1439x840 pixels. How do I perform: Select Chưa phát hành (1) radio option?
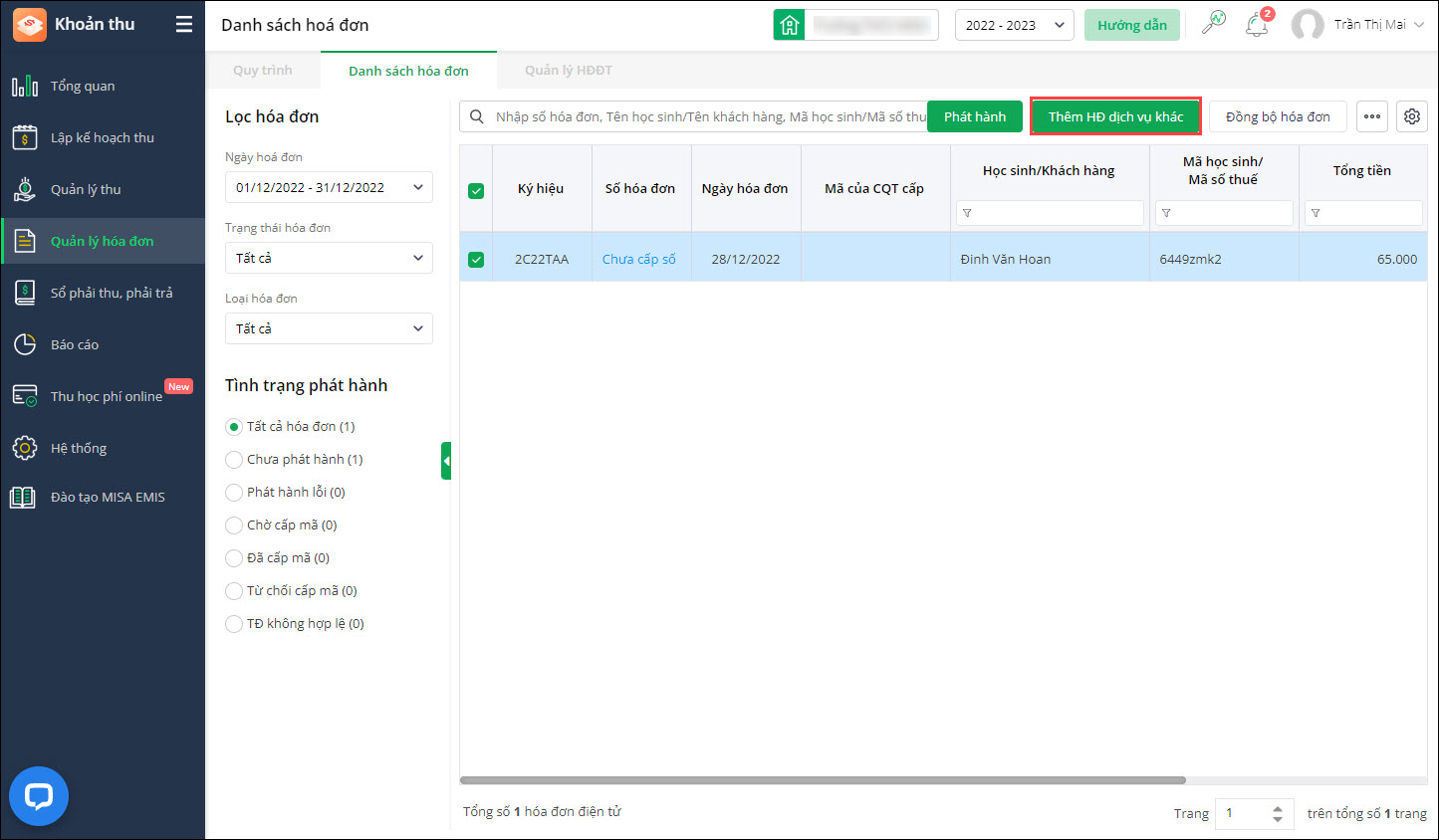pos(234,460)
